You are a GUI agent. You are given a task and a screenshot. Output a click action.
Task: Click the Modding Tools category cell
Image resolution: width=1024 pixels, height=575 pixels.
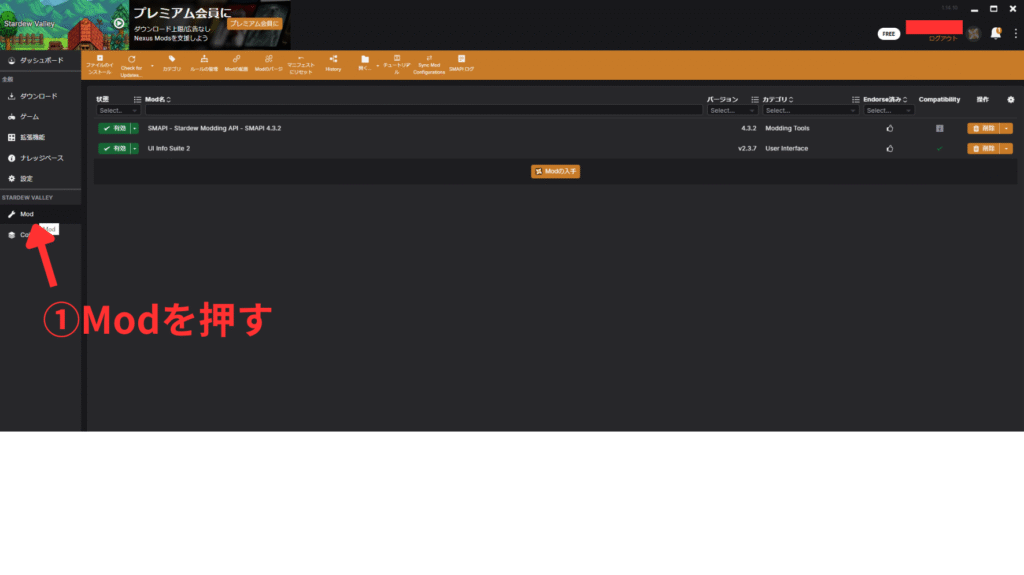pos(787,129)
